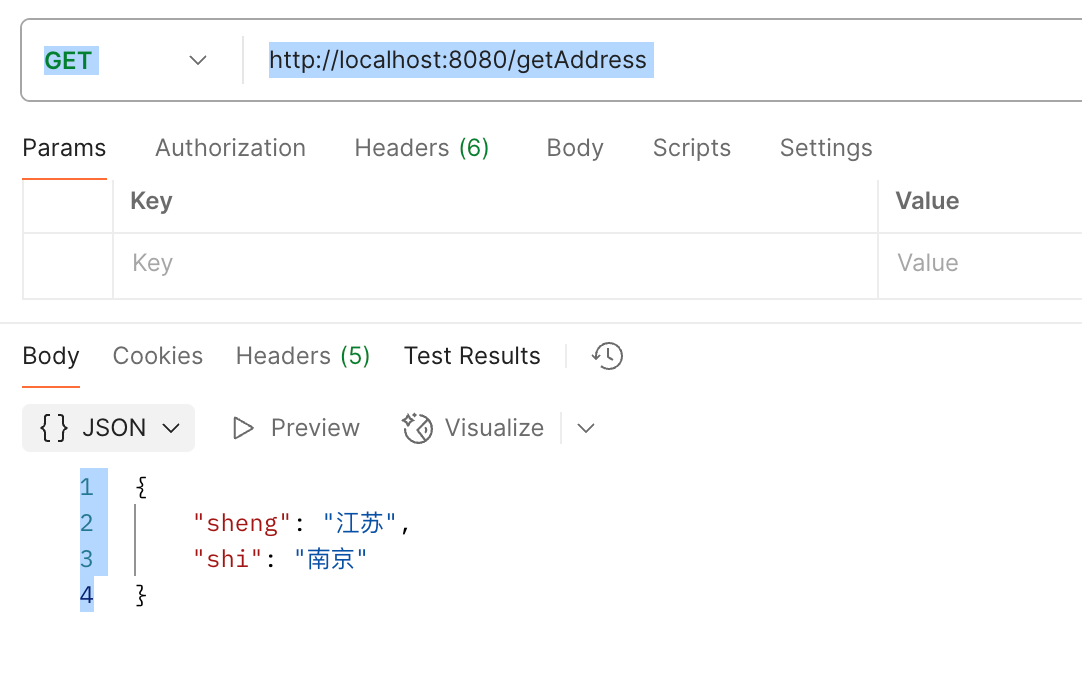Click the sheng key in the JSON response

(240, 523)
